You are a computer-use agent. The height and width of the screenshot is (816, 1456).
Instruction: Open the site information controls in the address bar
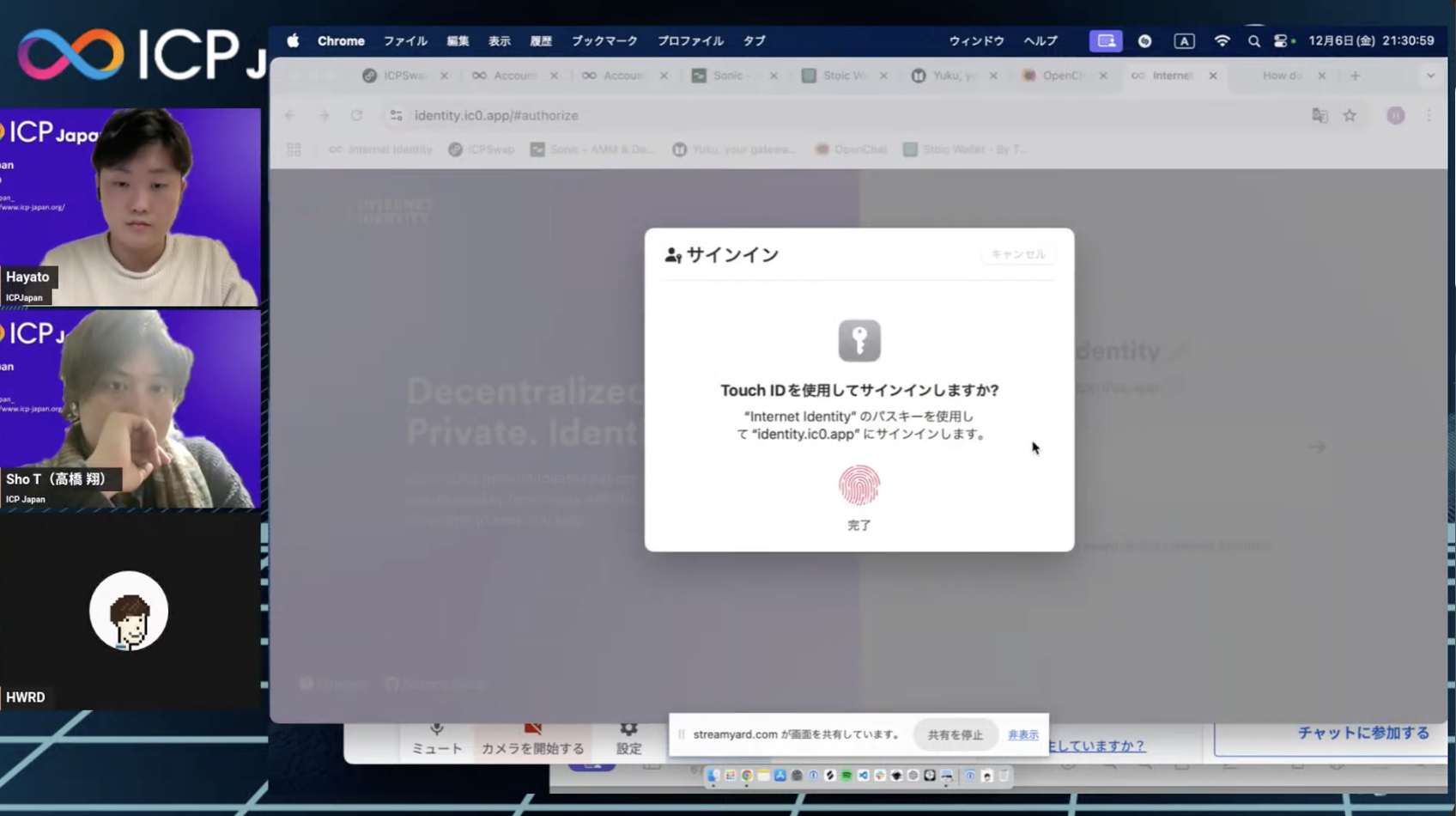coord(396,114)
